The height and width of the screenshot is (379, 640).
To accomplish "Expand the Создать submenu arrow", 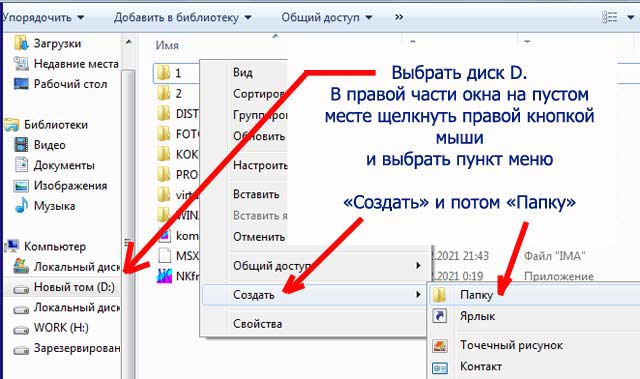I will point(418,294).
